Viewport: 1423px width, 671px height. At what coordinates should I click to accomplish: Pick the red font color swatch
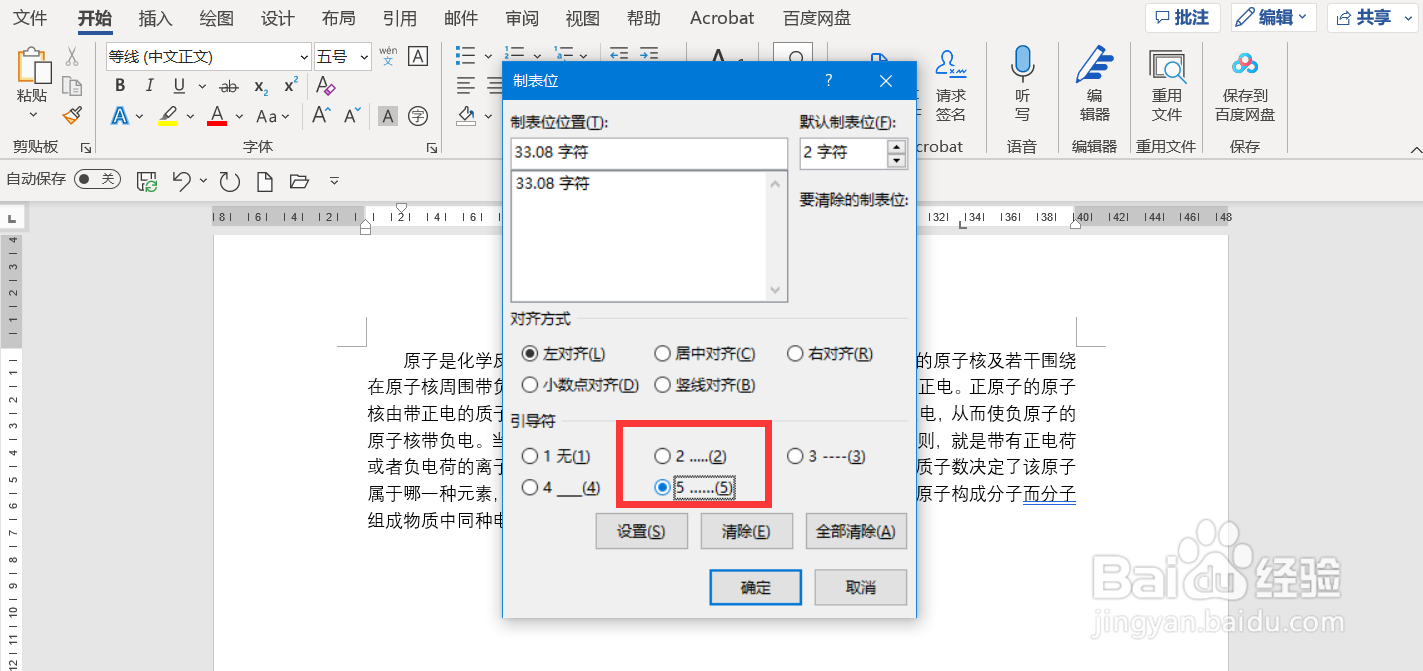click(x=218, y=116)
